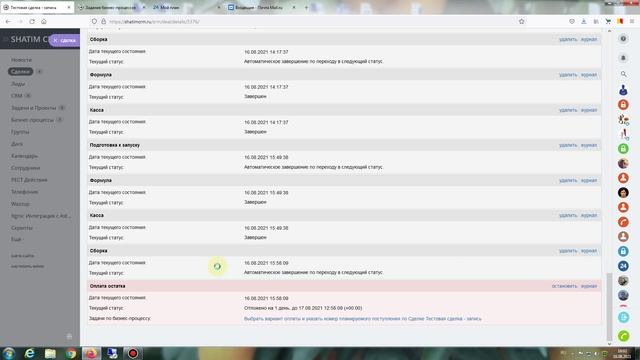The image size is (640, 360).
Task: Open red record button app on taskbar
Action: (133, 353)
